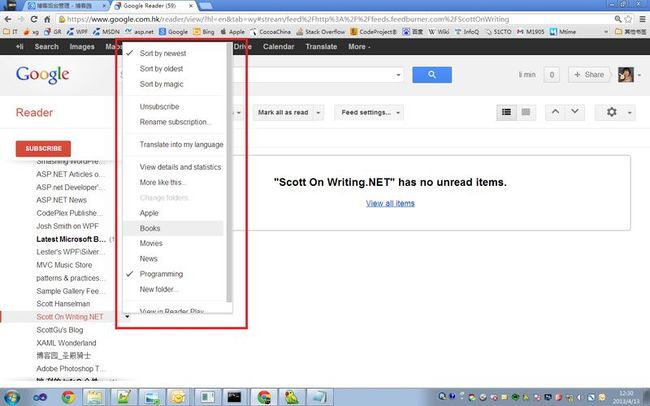Screen dimensions: 650x406
Task: Open the Bing bookmark
Action: [204, 32]
